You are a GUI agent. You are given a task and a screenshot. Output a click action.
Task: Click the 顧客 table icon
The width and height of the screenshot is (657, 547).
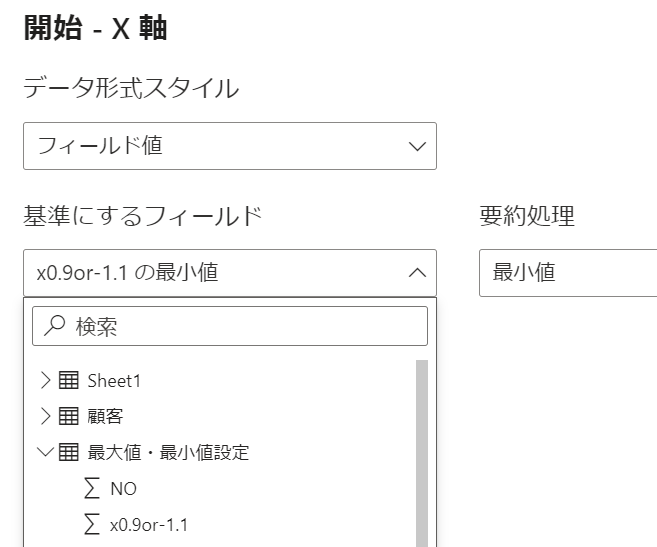69,416
